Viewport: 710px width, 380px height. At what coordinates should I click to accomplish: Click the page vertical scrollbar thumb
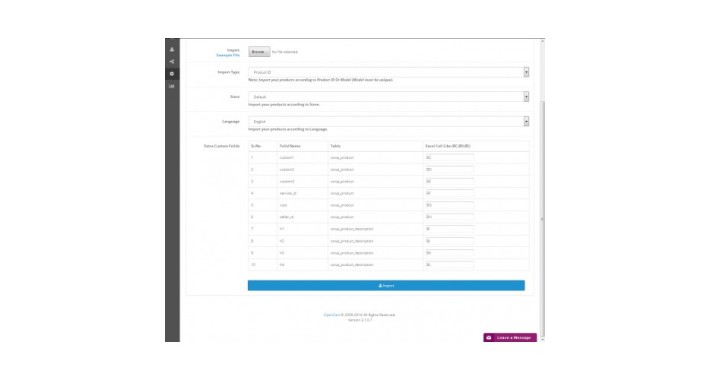pos(542,218)
